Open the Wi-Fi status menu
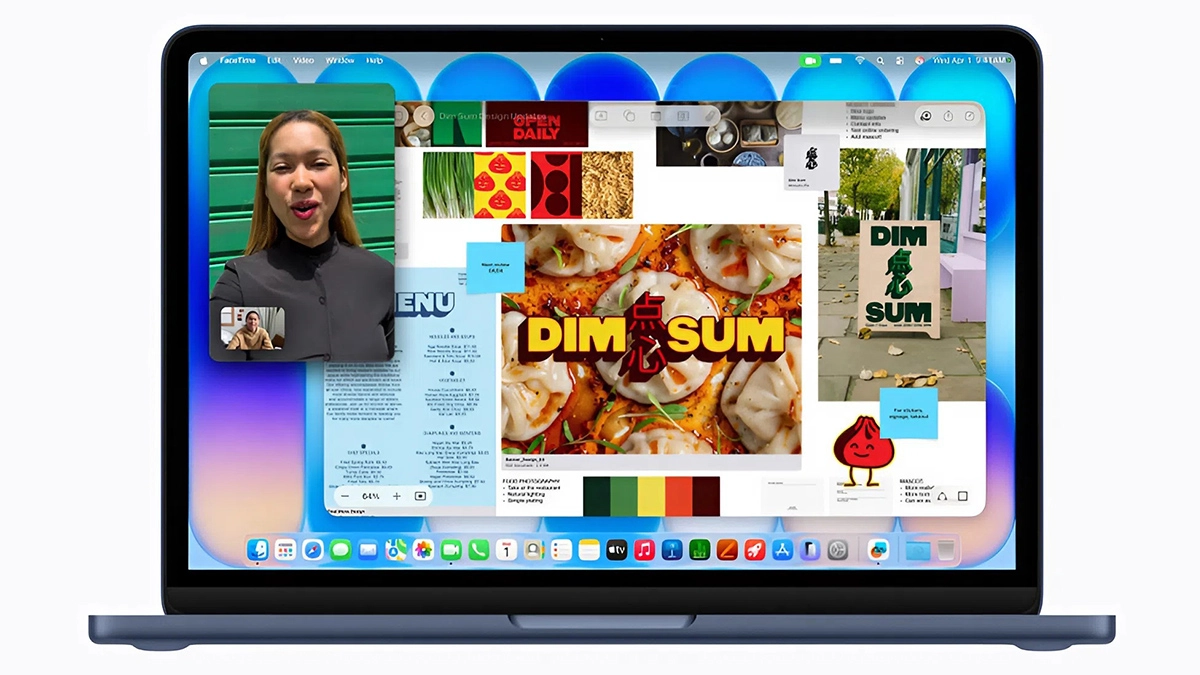 coord(859,61)
